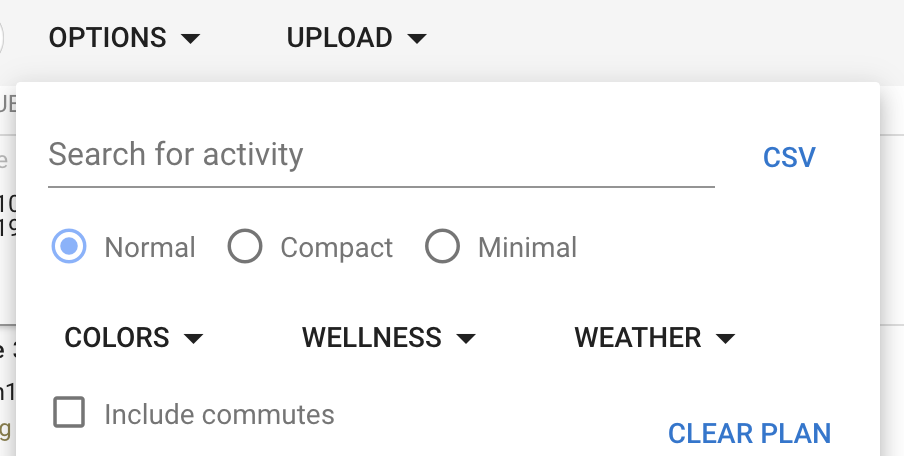Click the Compact label text
Screen dimensions: 904x456
click(x=336, y=248)
